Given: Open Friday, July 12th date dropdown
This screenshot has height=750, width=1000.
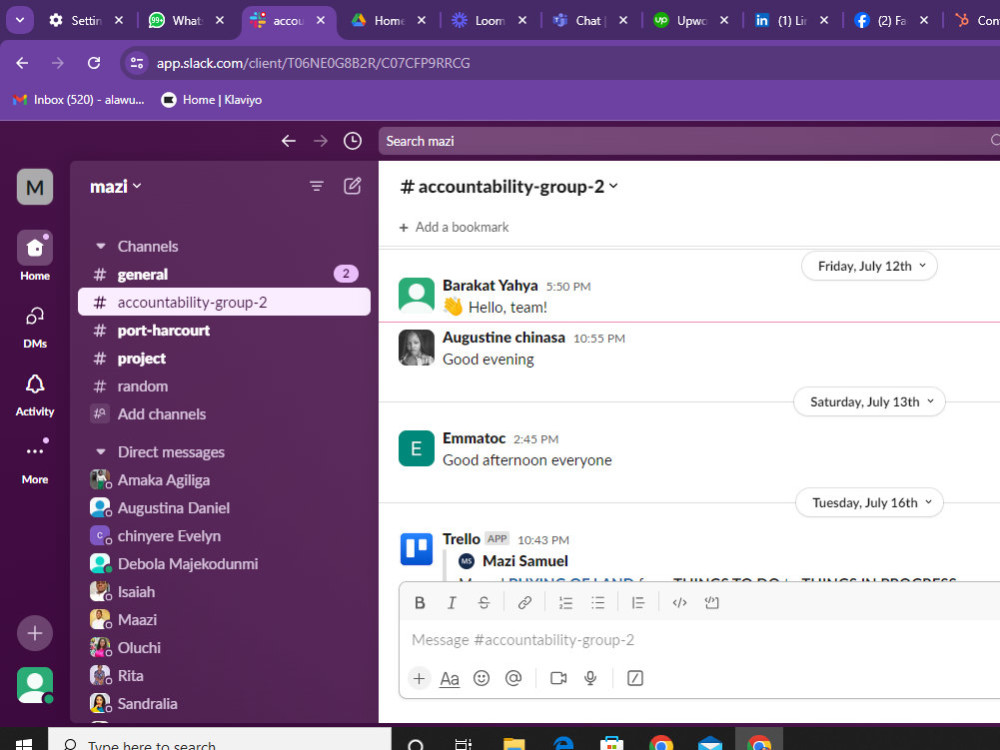Looking at the screenshot, I should (x=869, y=266).
